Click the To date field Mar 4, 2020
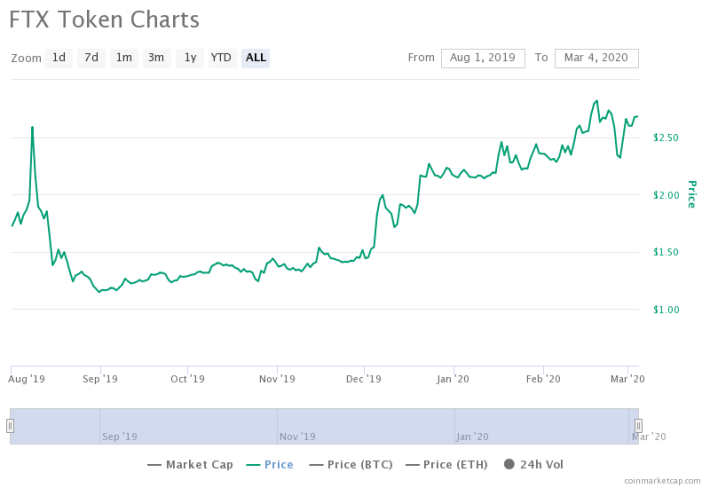710x488 pixels. (596, 58)
